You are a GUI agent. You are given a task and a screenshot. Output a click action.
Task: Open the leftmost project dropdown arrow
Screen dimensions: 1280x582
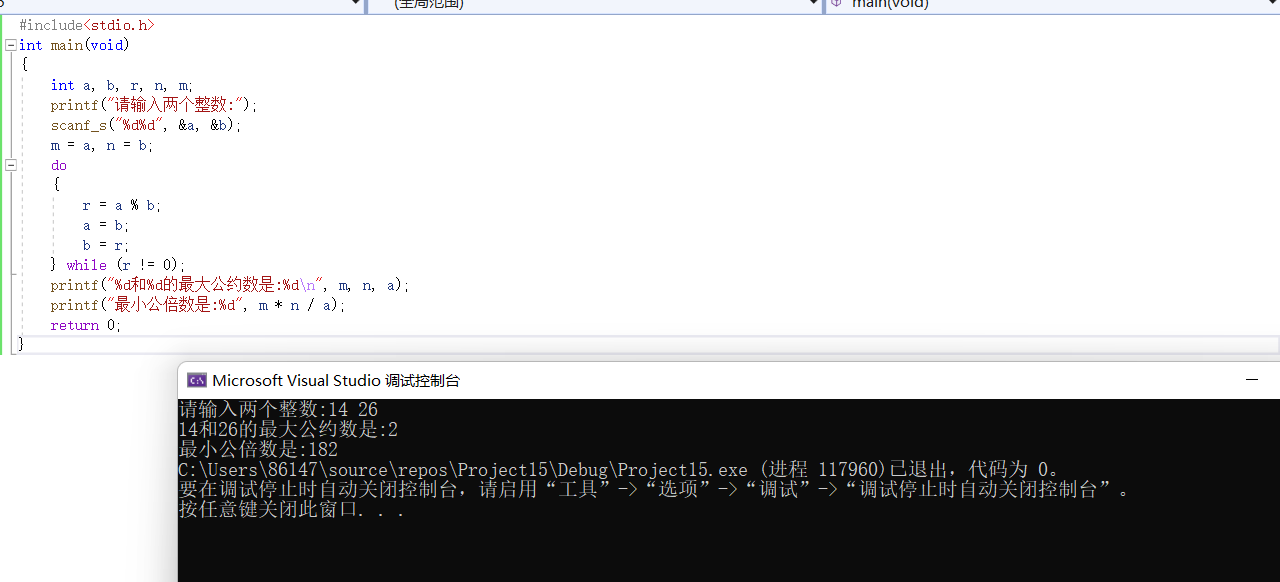pyautogui.click(x=355, y=4)
